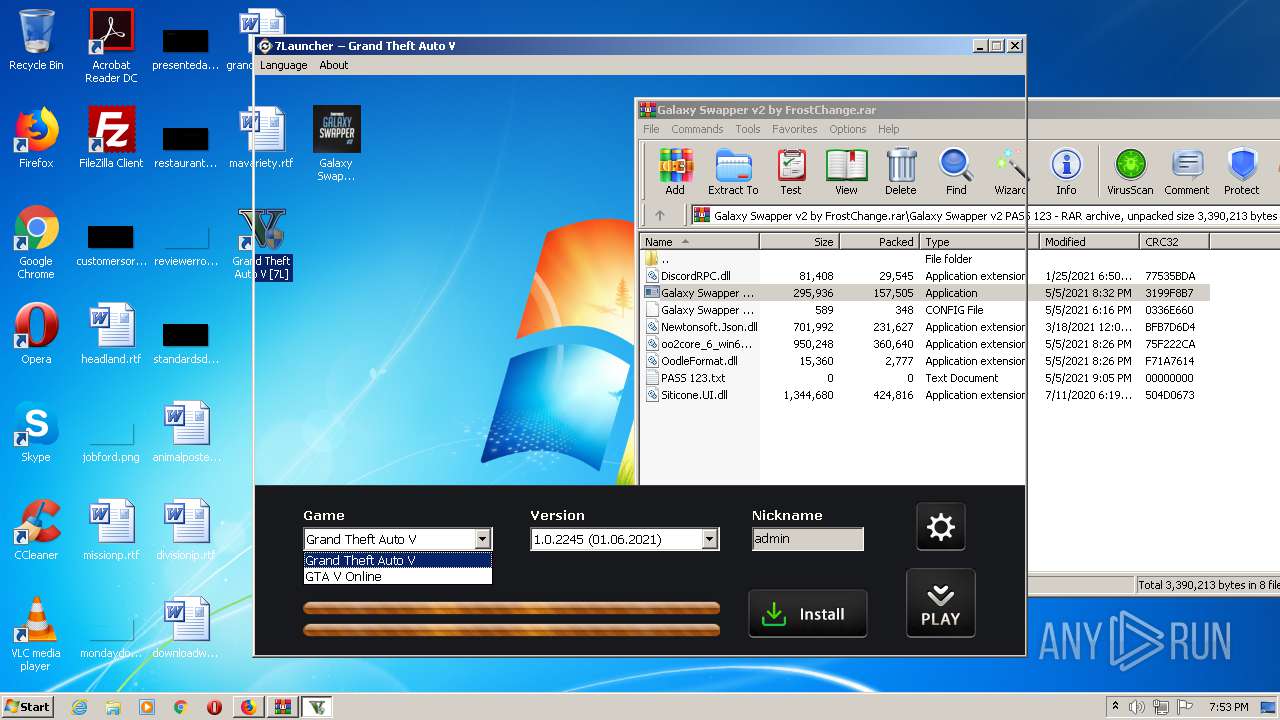Click the Extract To icon in WinRAR
The height and width of the screenshot is (720, 1280).
[733, 171]
